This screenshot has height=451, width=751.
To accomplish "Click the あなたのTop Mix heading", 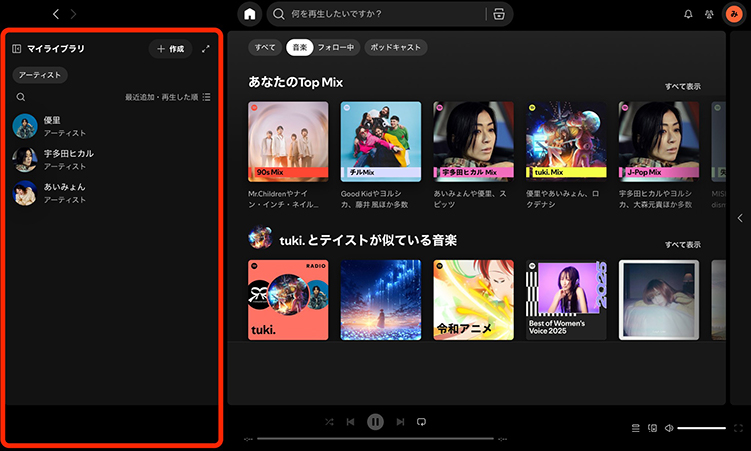I will pyautogui.click(x=296, y=82).
